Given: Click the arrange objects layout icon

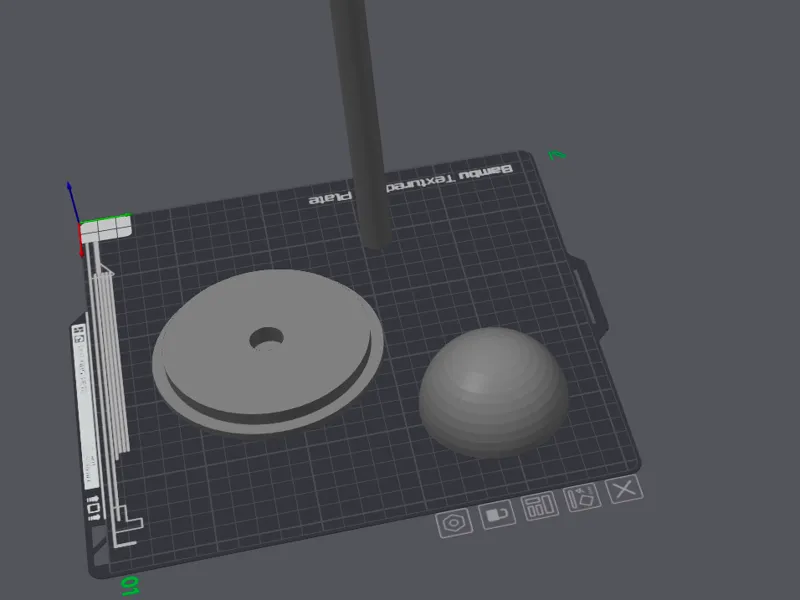Looking at the screenshot, I should point(540,507).
